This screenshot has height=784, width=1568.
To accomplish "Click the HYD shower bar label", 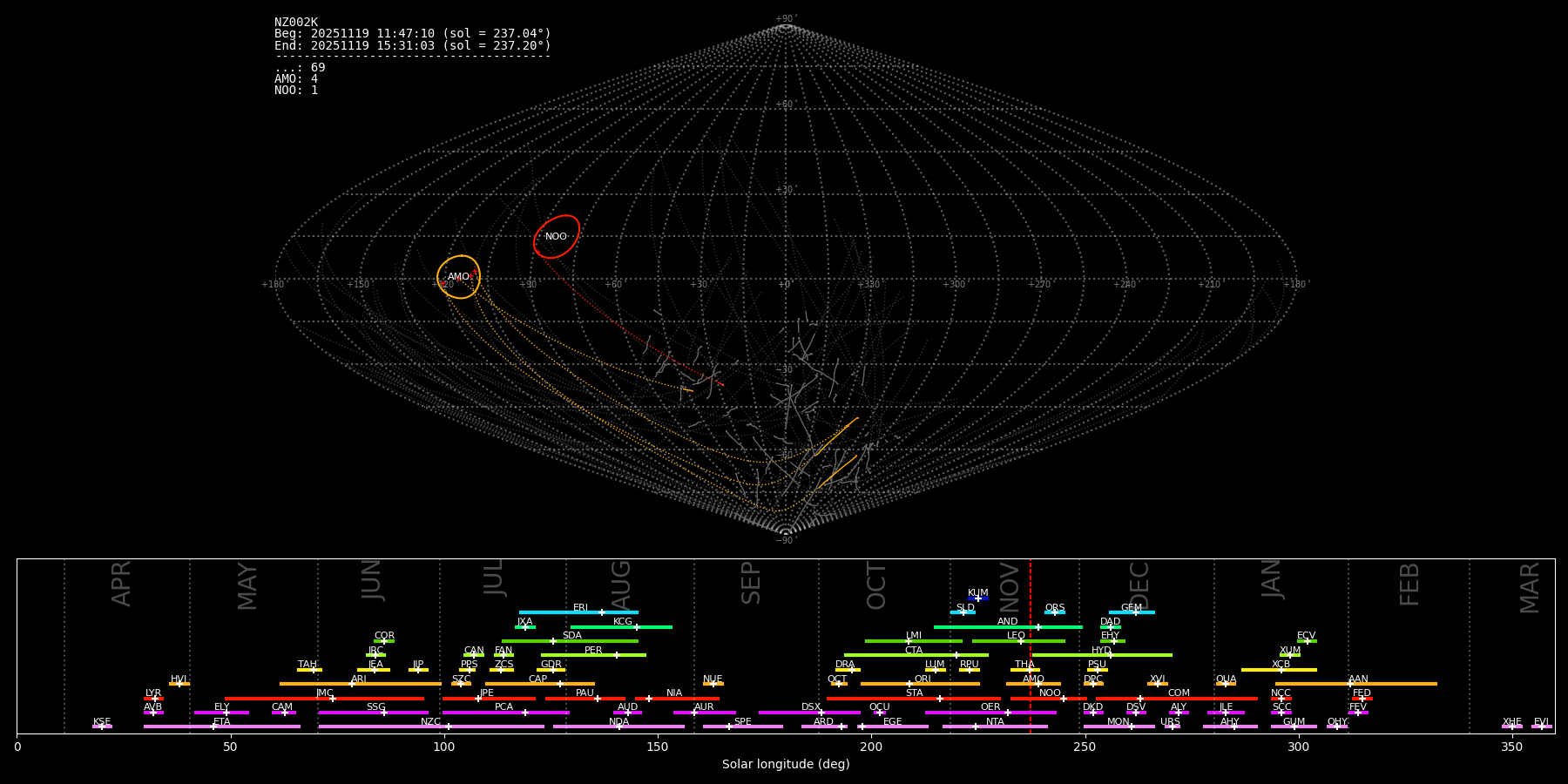I will (x=1102, y=651).
